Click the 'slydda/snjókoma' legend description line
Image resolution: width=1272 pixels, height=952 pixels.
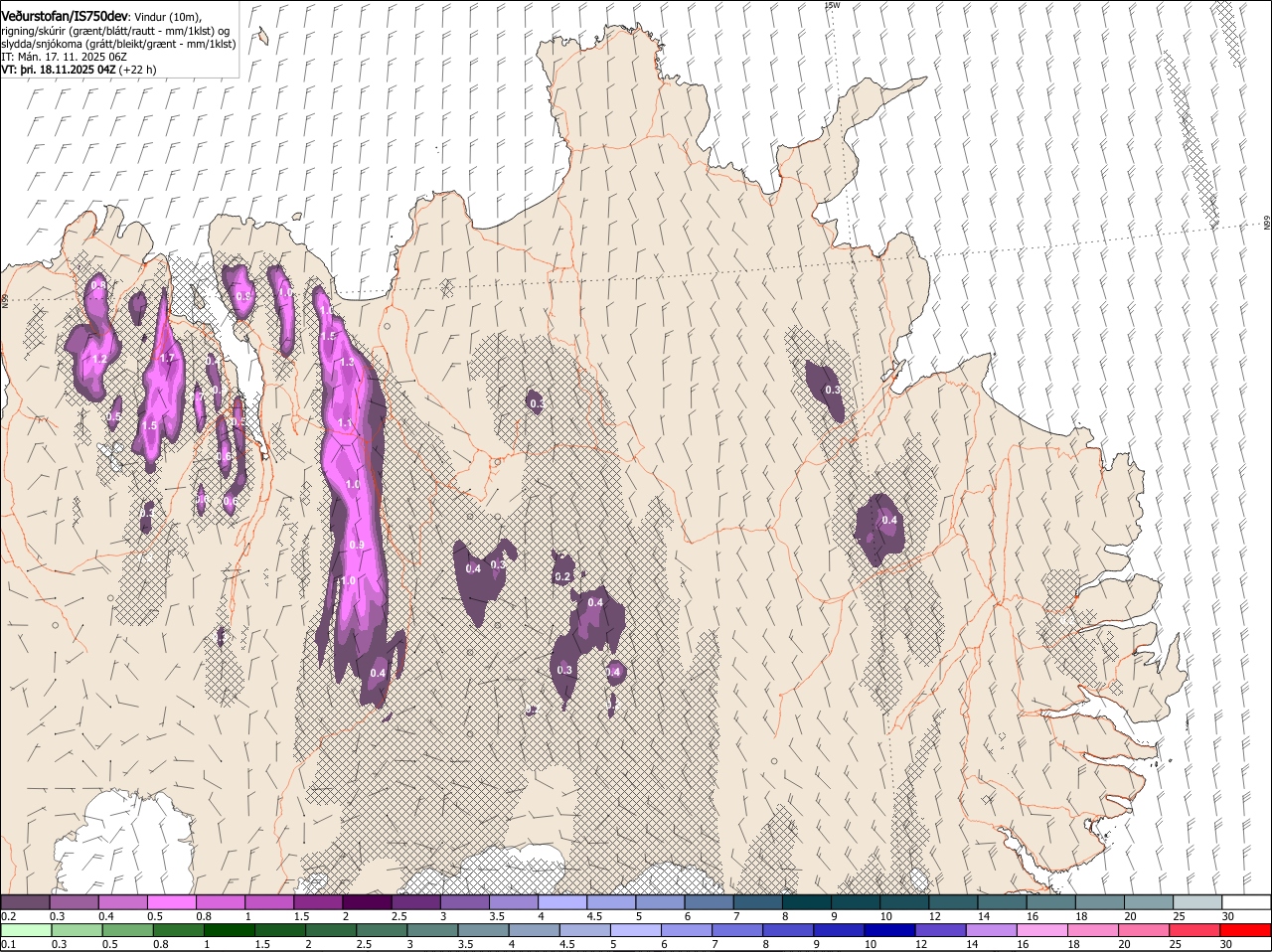(118, 44)
